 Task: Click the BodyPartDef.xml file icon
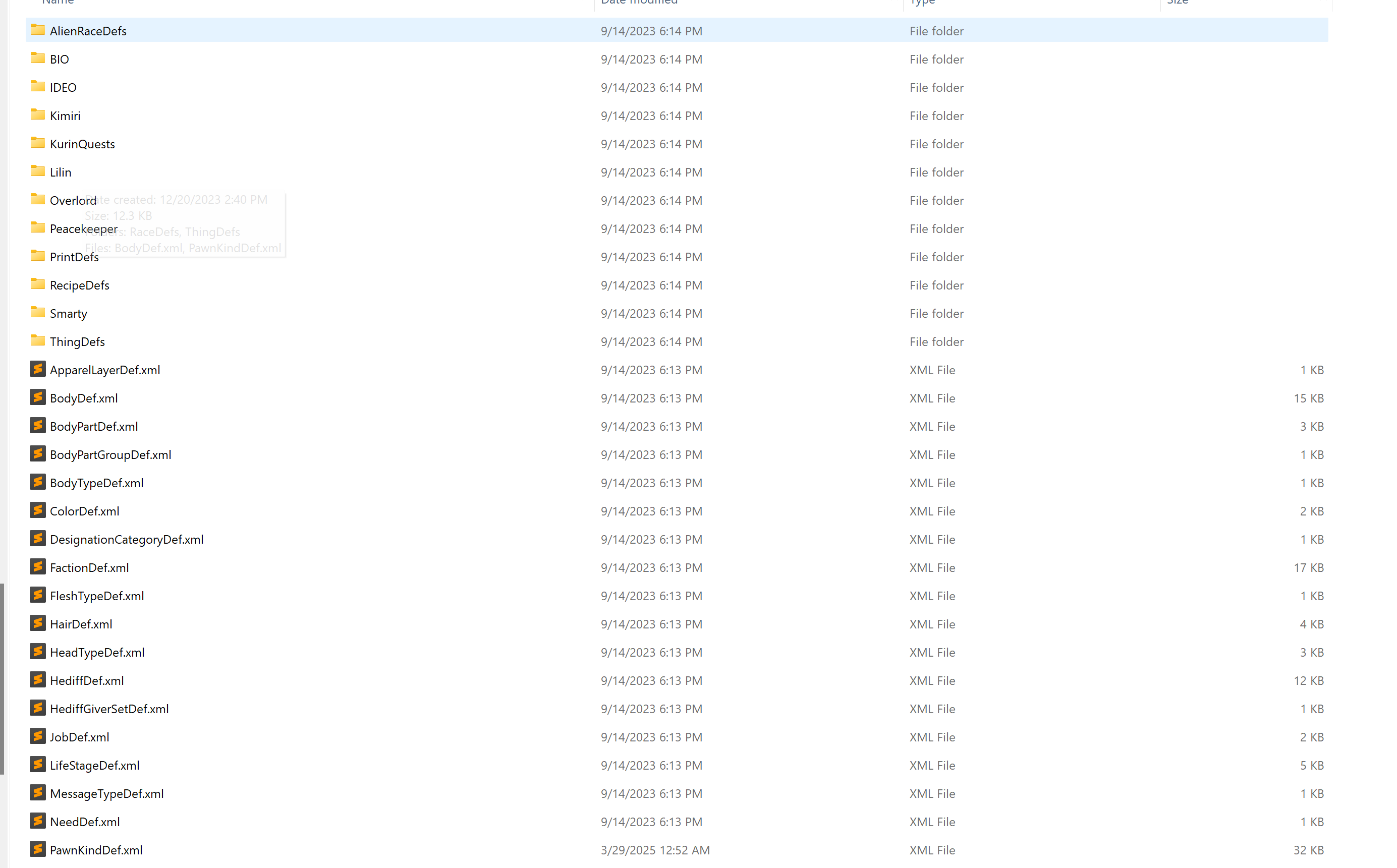pyautogui.click(x=38, y=425)
